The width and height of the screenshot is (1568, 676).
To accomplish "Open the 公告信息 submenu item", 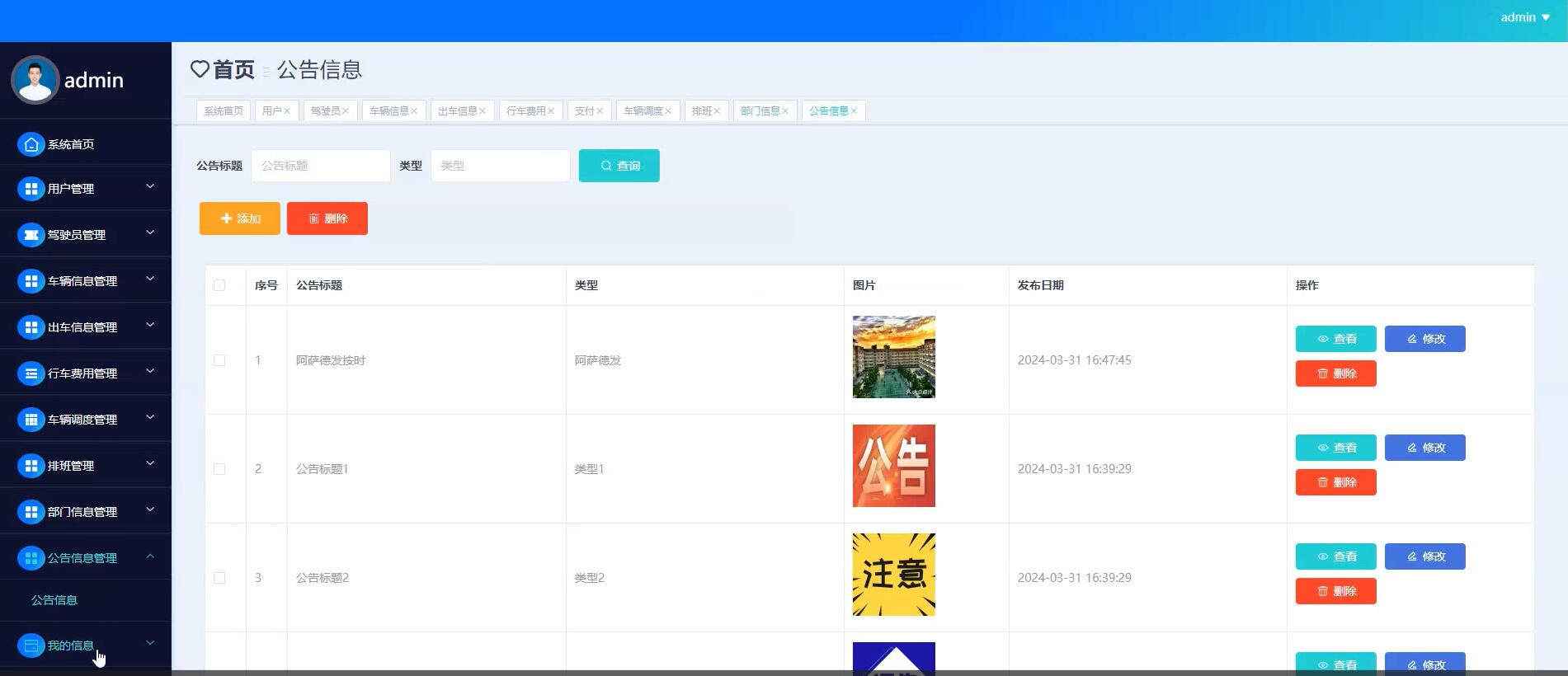I will [x=54, y=600].
